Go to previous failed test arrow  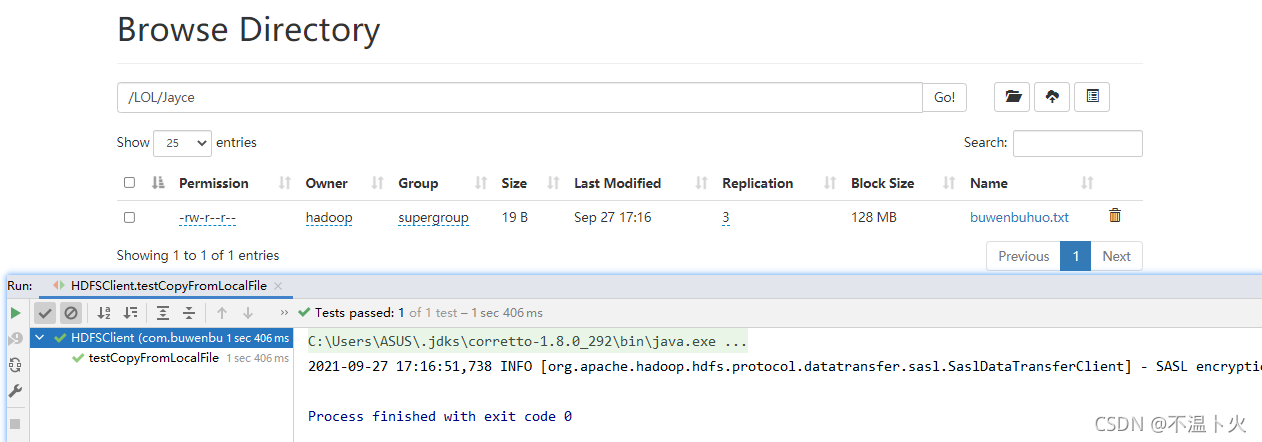[x=222, y=313]
